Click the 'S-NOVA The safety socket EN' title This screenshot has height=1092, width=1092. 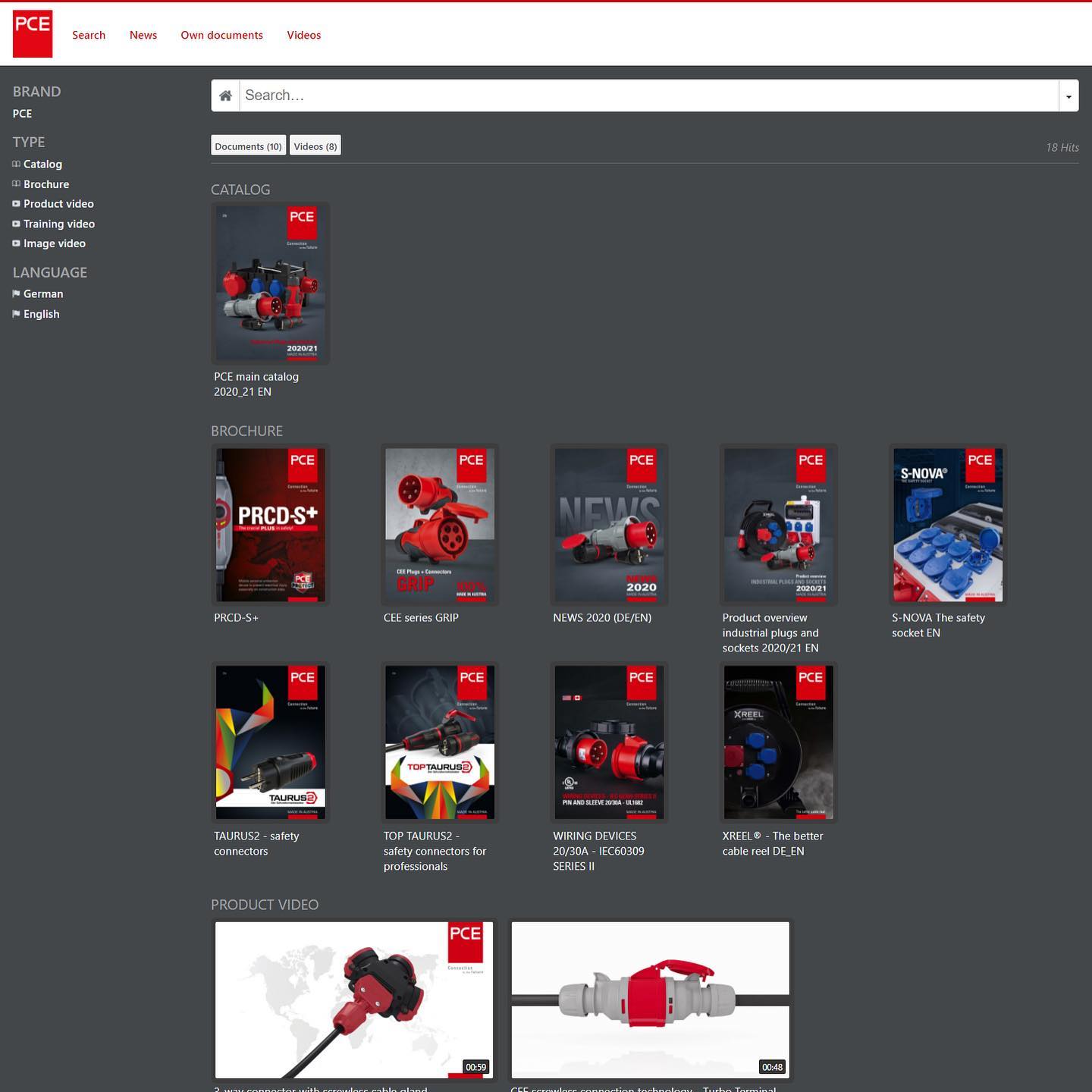pyautogui.click(x=938, y=626)
